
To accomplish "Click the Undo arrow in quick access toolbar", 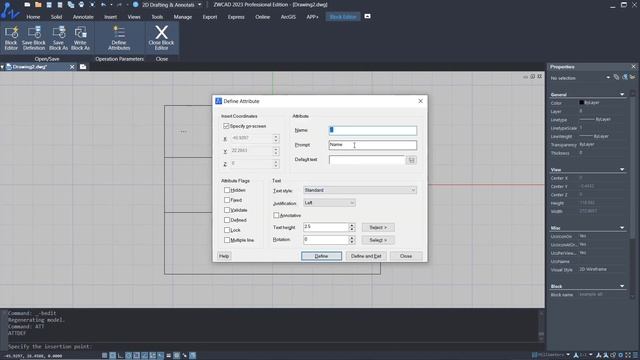I will pyautogui.click(x=103, y=4).
